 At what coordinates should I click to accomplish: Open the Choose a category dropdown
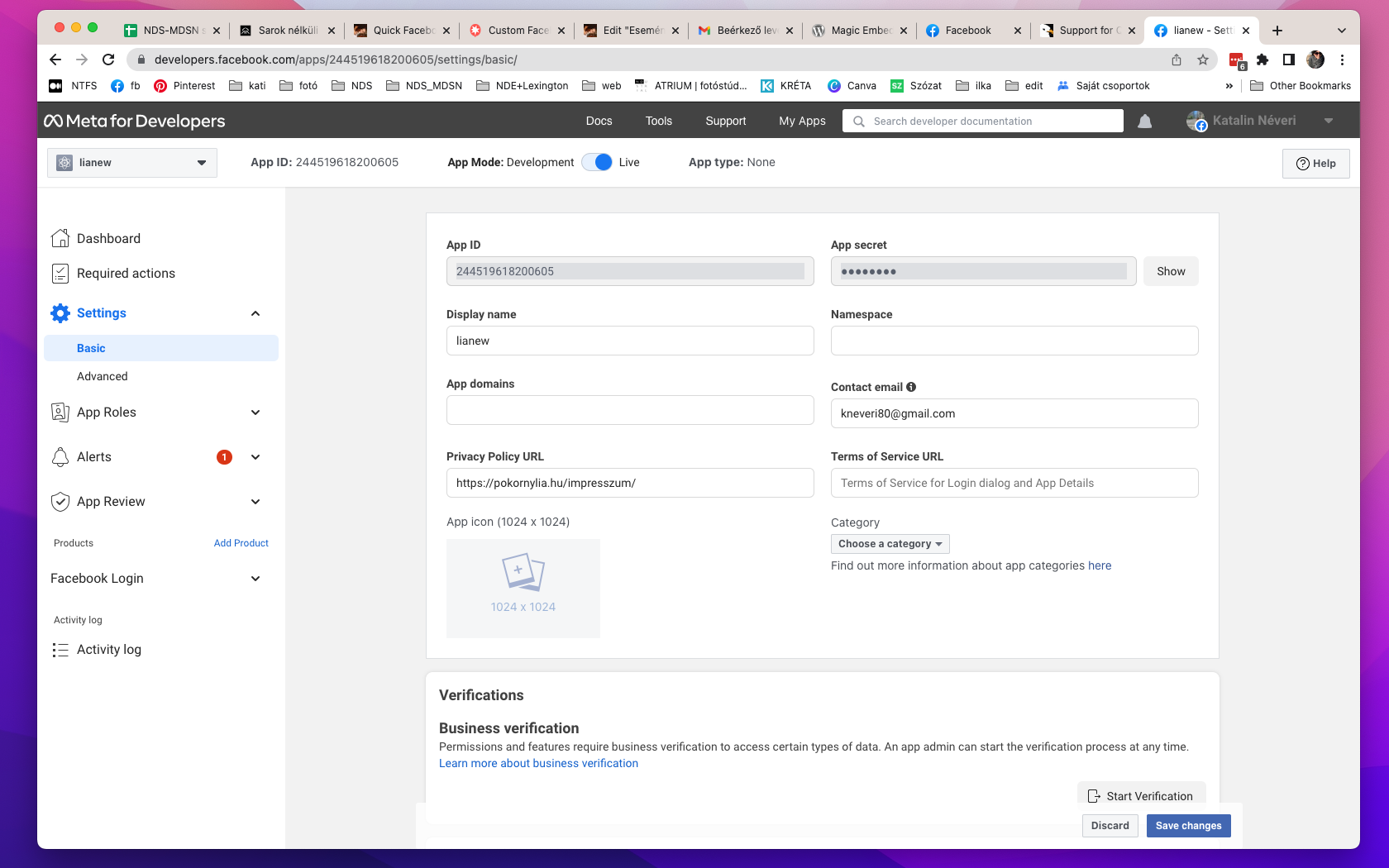(x=890, y=544)
